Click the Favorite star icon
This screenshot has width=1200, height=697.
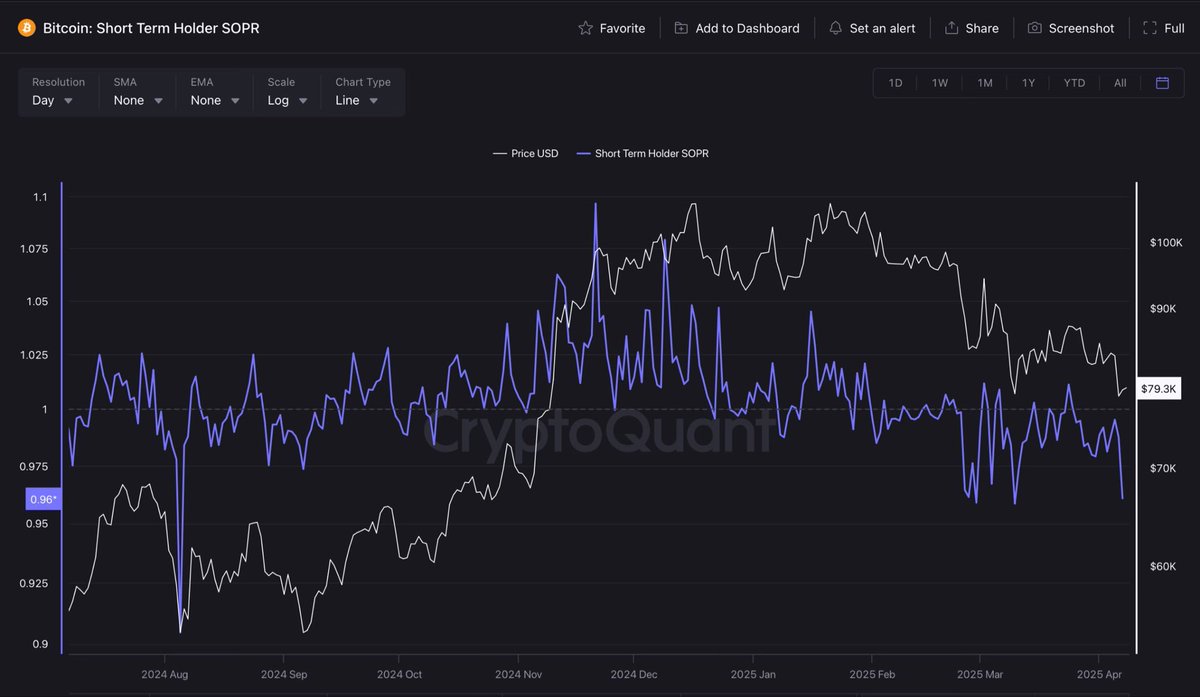pos(587,28)
